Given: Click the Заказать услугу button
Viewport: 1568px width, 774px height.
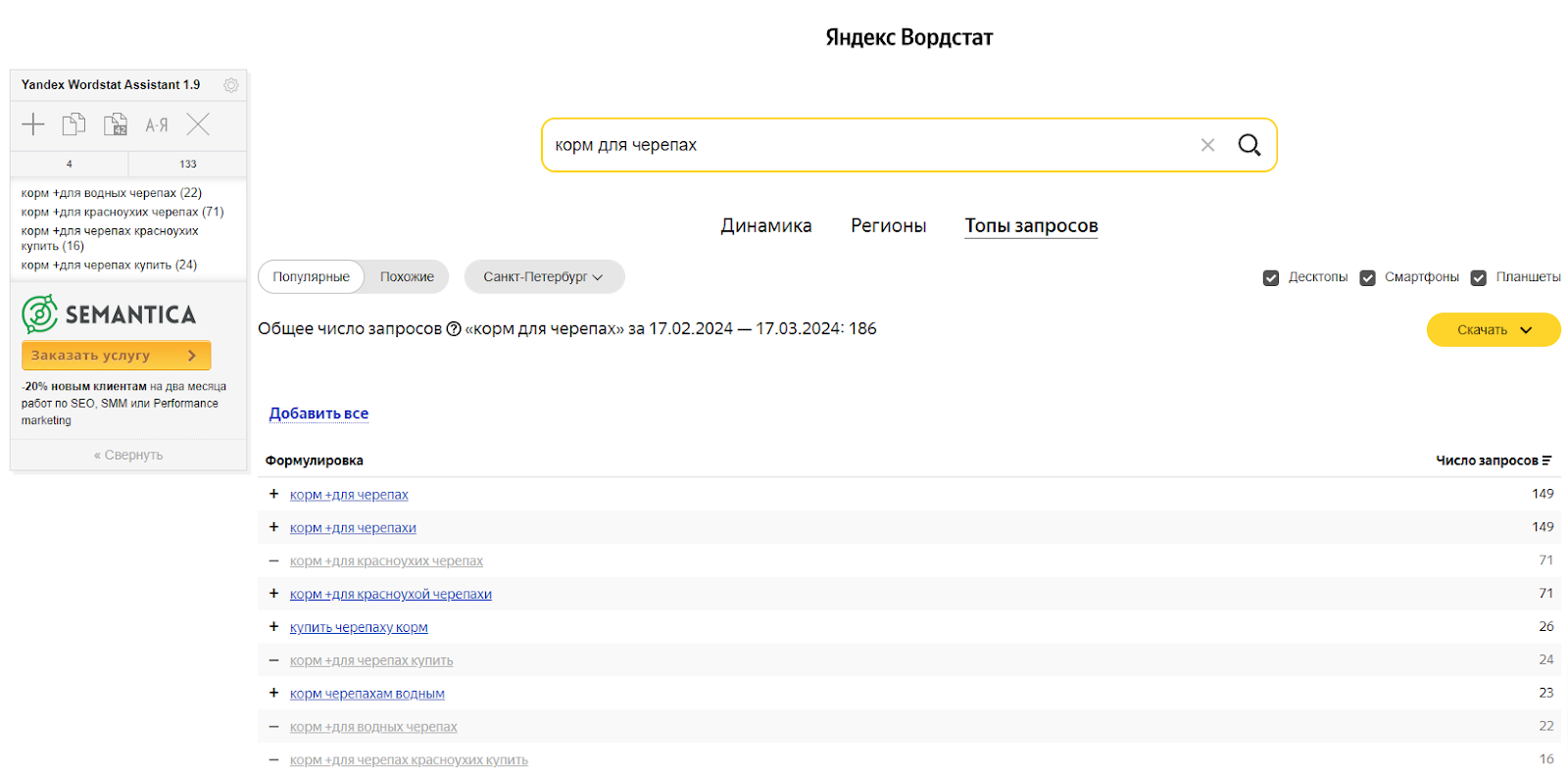Looking at the screenshot, I should (117, 356).
